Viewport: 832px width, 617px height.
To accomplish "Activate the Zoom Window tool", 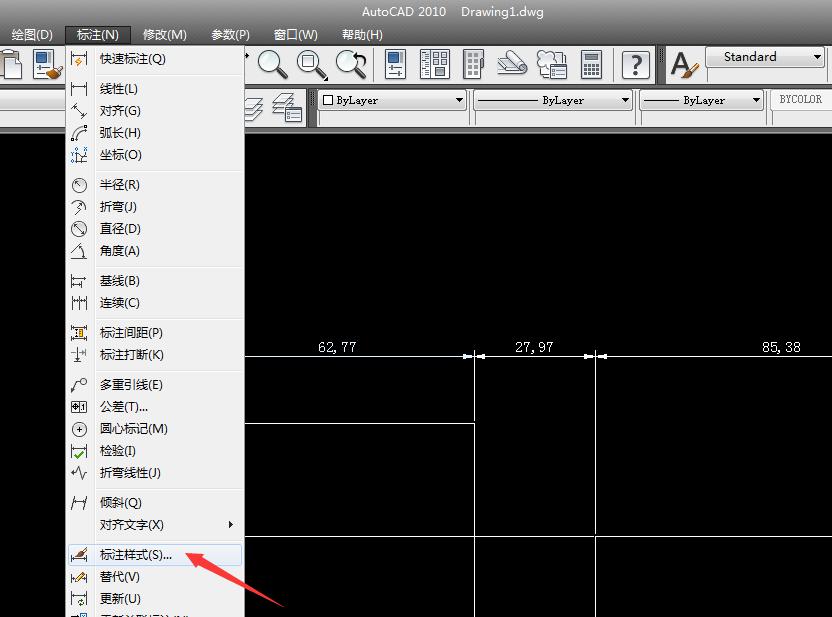I will pos(309,64).
